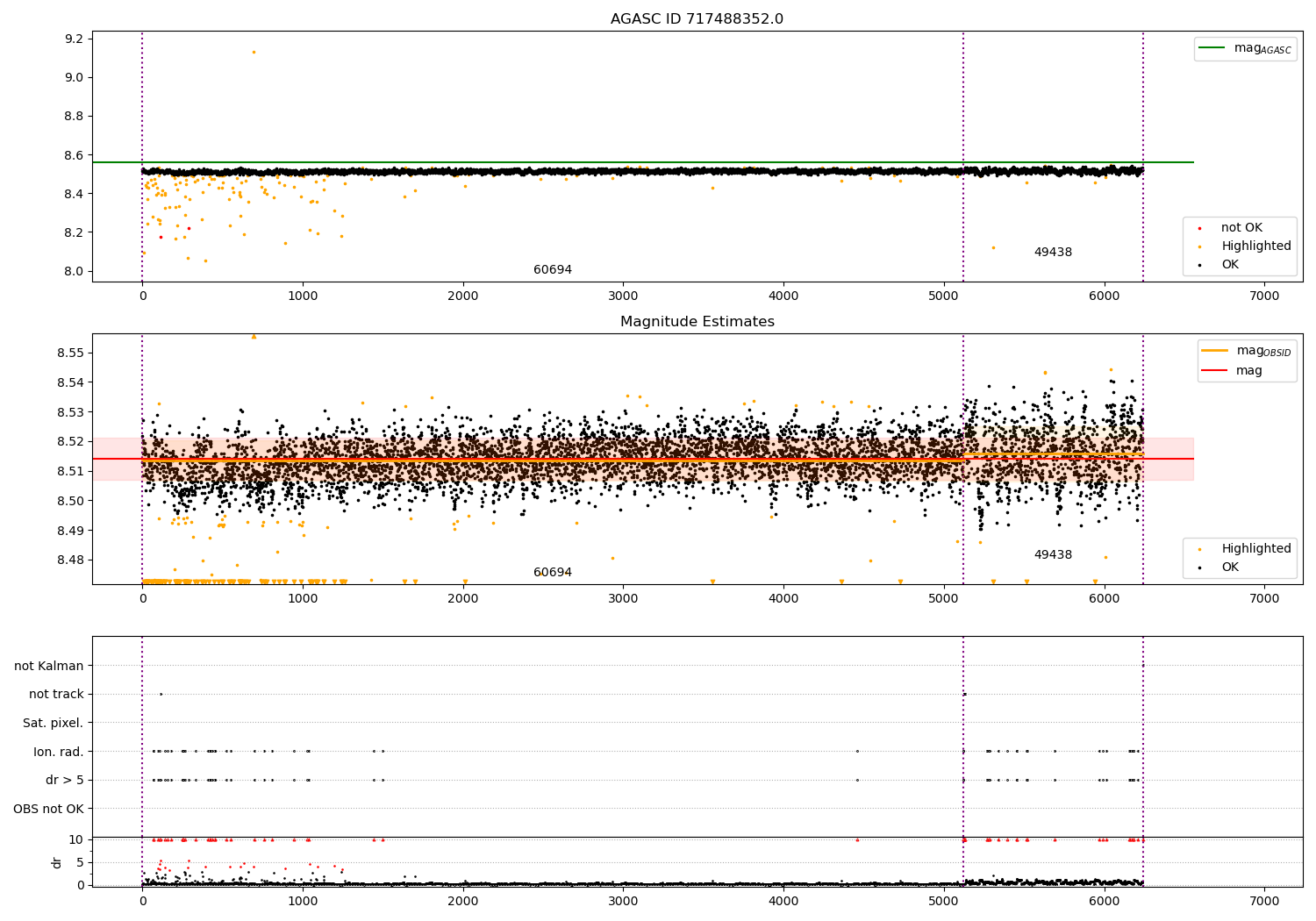The image size is (1316, 921).
Task: Click the 8.0 y-axis tick label
Action: click(75, 271)
